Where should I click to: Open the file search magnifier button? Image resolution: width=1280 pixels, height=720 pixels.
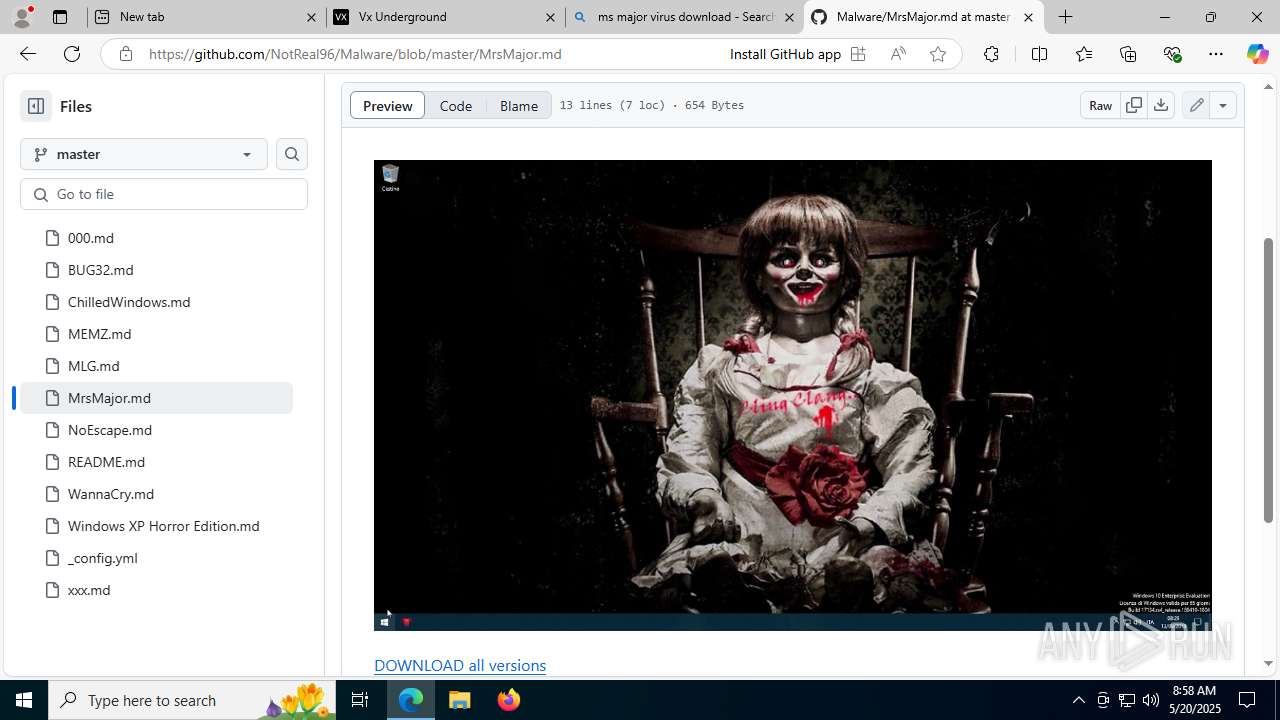point(292,154)
